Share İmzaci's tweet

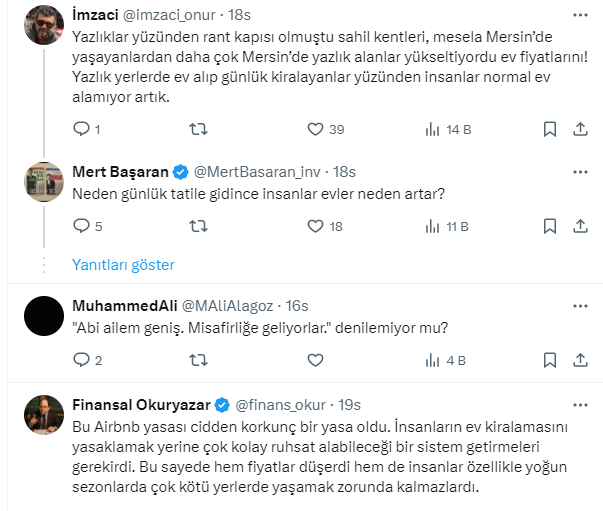(x=581, y=129)
